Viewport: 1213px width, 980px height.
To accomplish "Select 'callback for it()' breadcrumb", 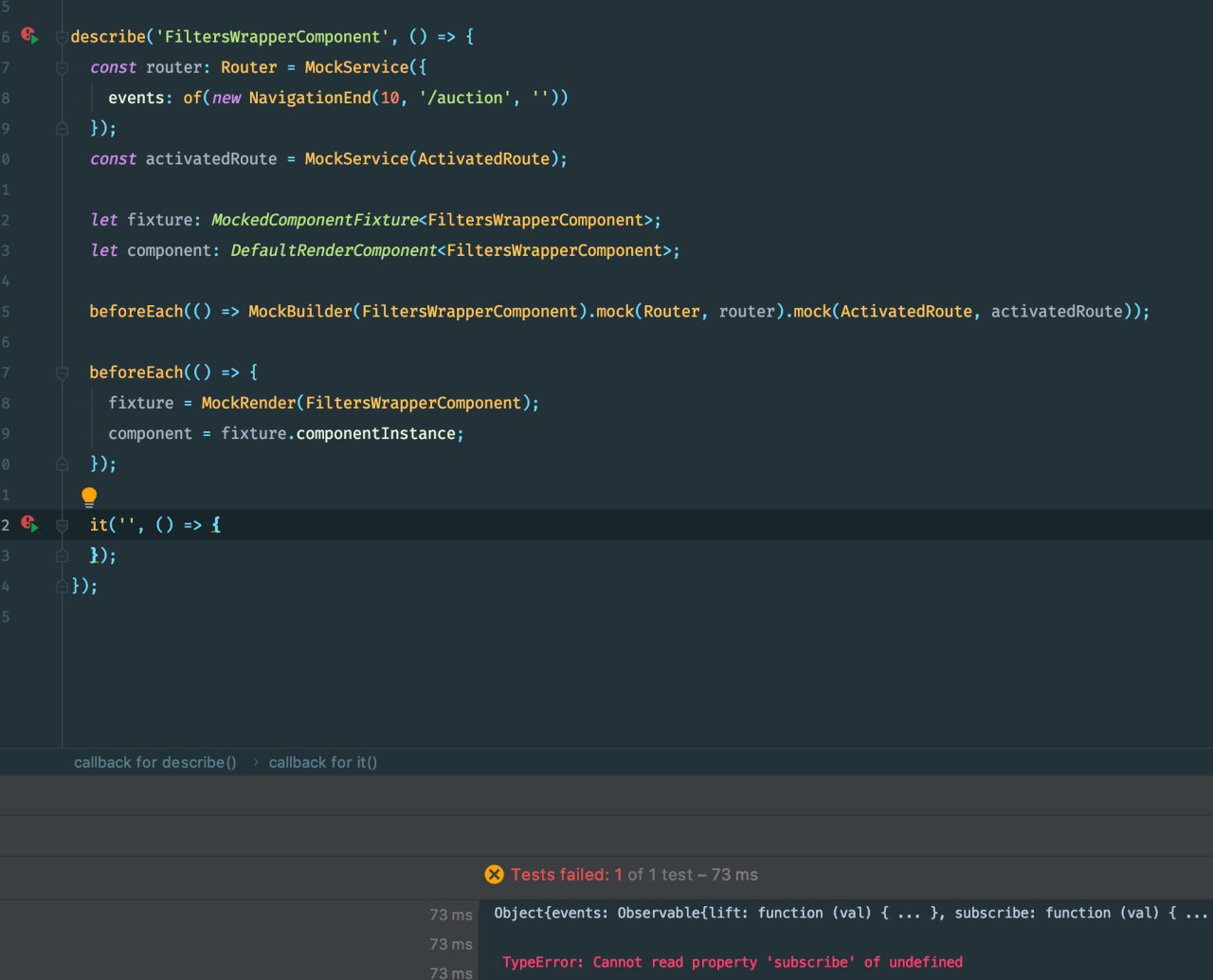I will point(322,762).
